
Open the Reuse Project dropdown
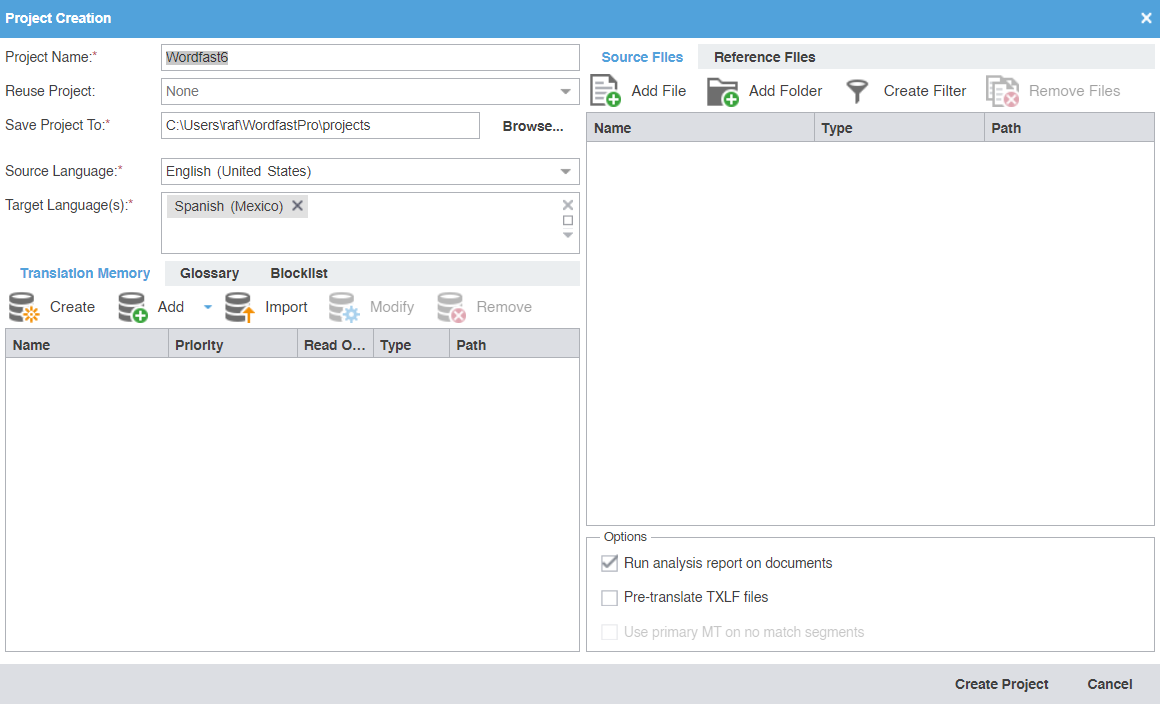(x=567, y=91)
